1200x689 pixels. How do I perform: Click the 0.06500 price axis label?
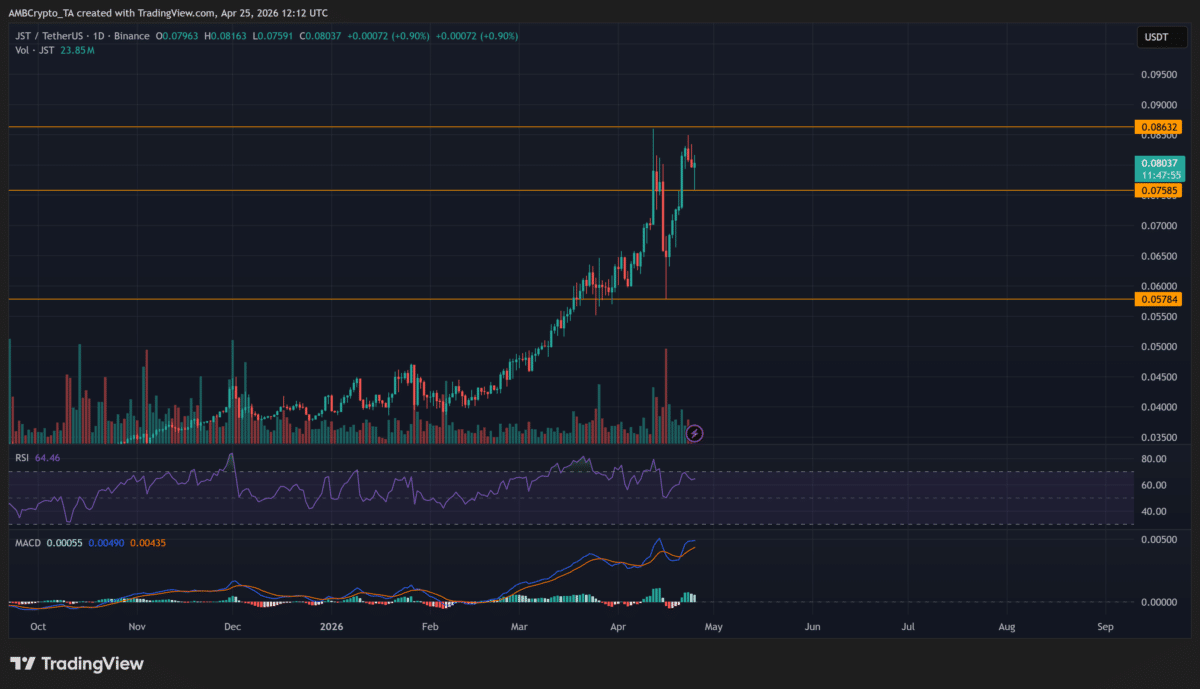[x=1157, y=256]
